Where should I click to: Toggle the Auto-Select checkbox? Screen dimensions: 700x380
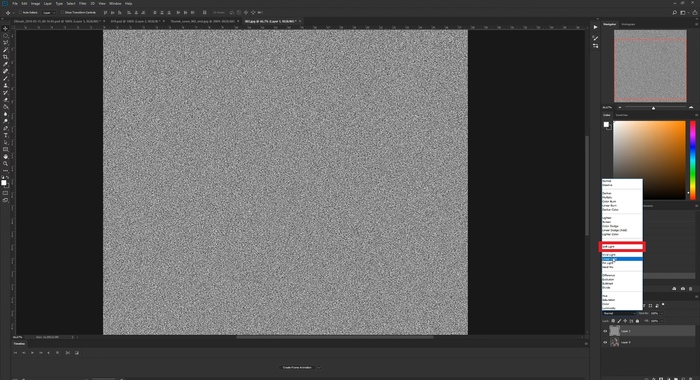pyautogui.click(x=20, y=13)
